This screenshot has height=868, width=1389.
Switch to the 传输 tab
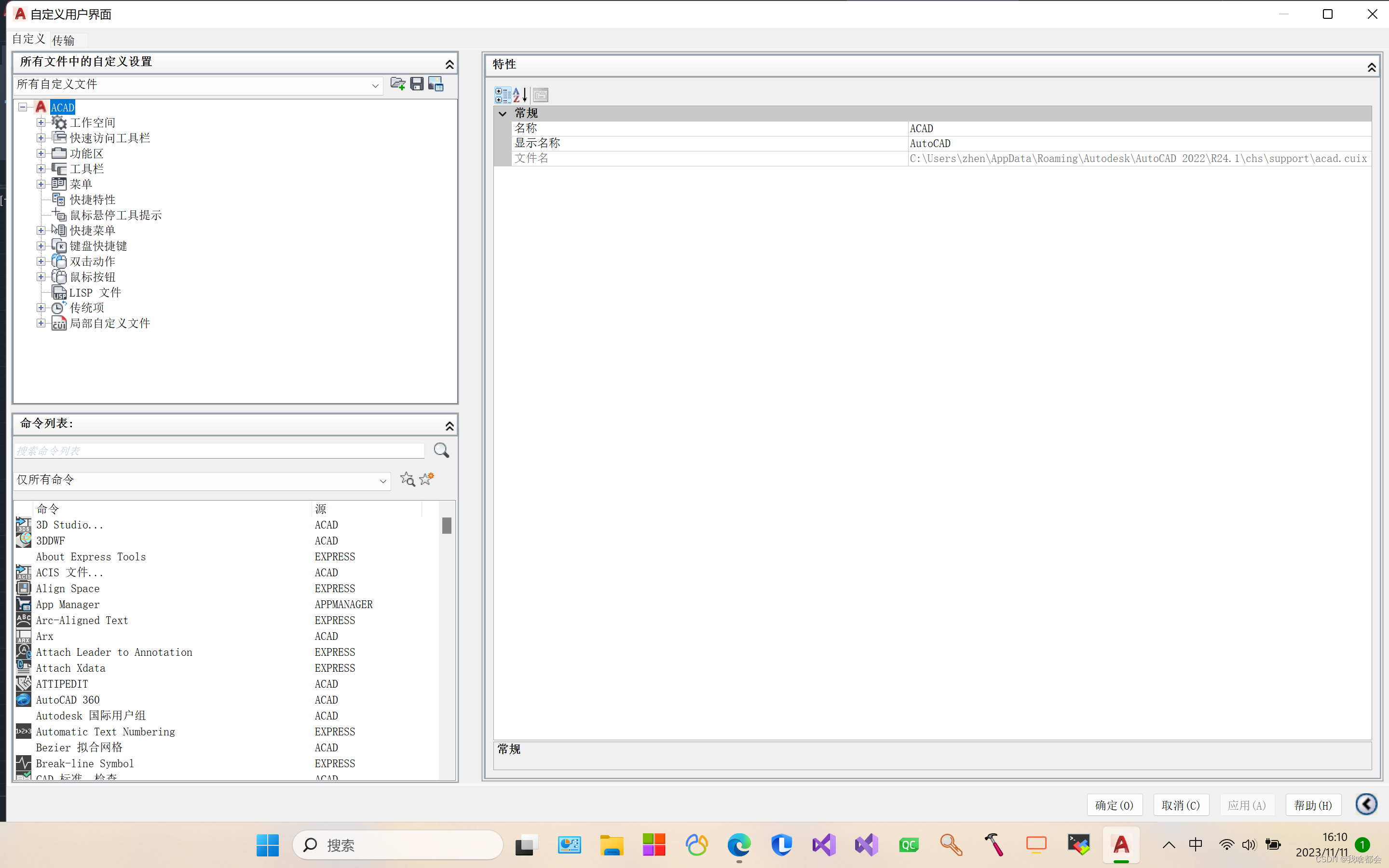(63, 40)
